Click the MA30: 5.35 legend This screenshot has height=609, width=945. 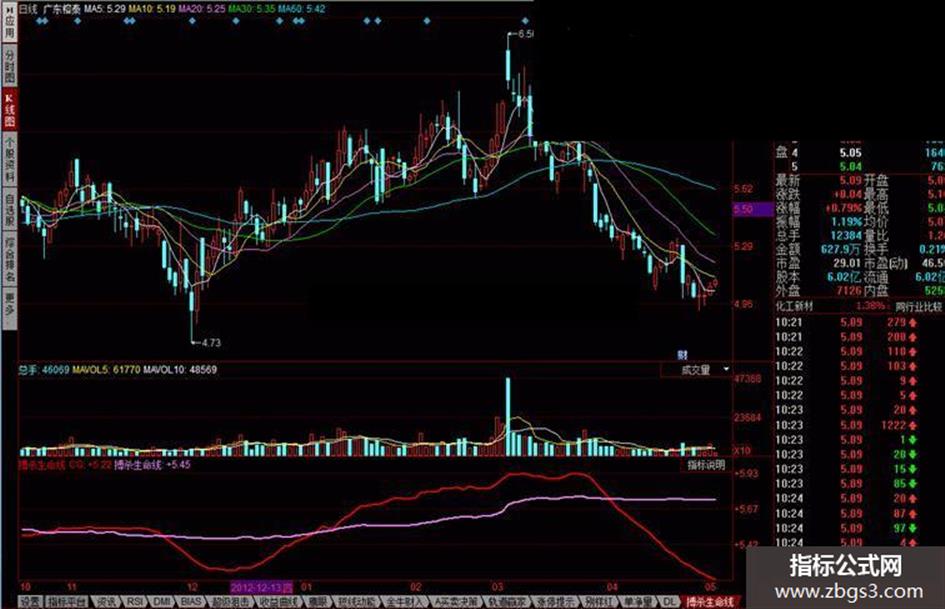[x=251, y=8]
